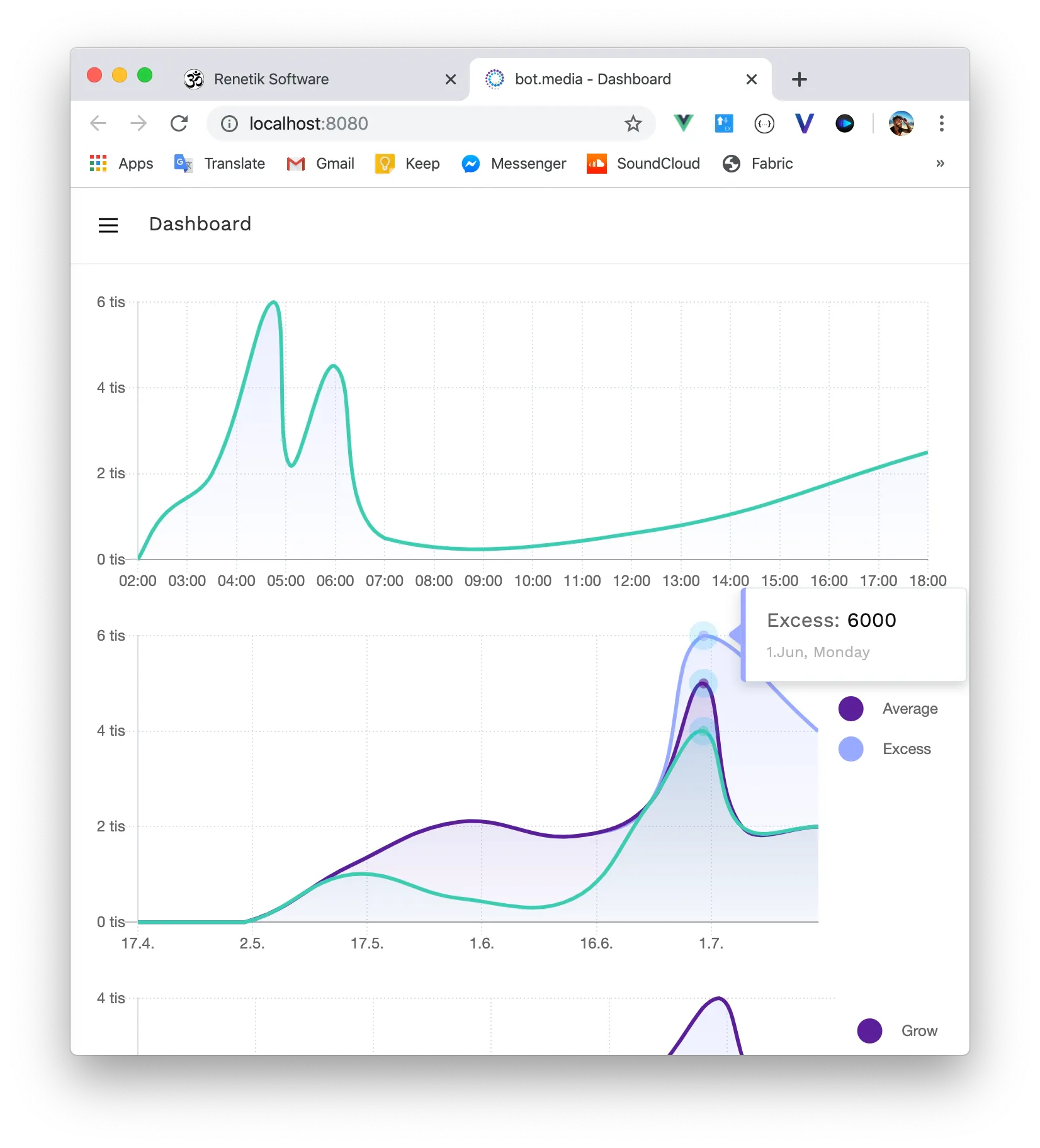The width and height of the screenshot is (1040, 1148).
Task: View site information icon in address bar
Action: [230, 123]
